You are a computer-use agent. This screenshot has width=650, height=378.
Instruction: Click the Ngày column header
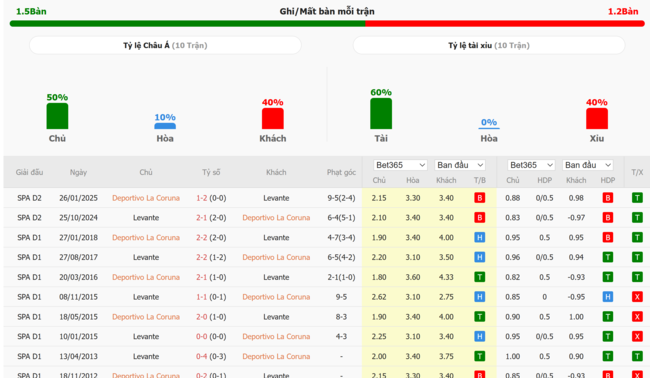point(78,172)
